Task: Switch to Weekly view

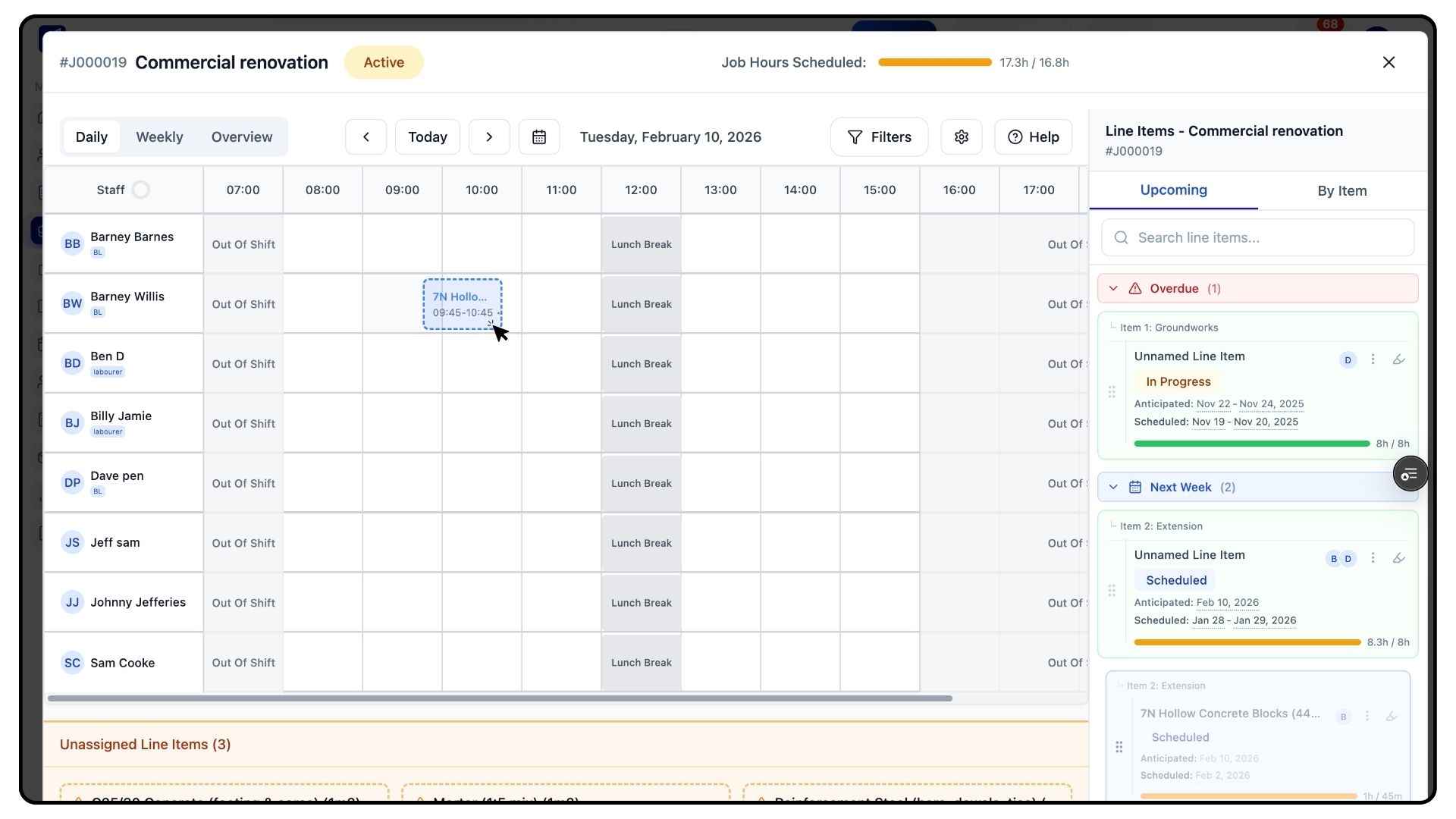Action: point(159,137)
